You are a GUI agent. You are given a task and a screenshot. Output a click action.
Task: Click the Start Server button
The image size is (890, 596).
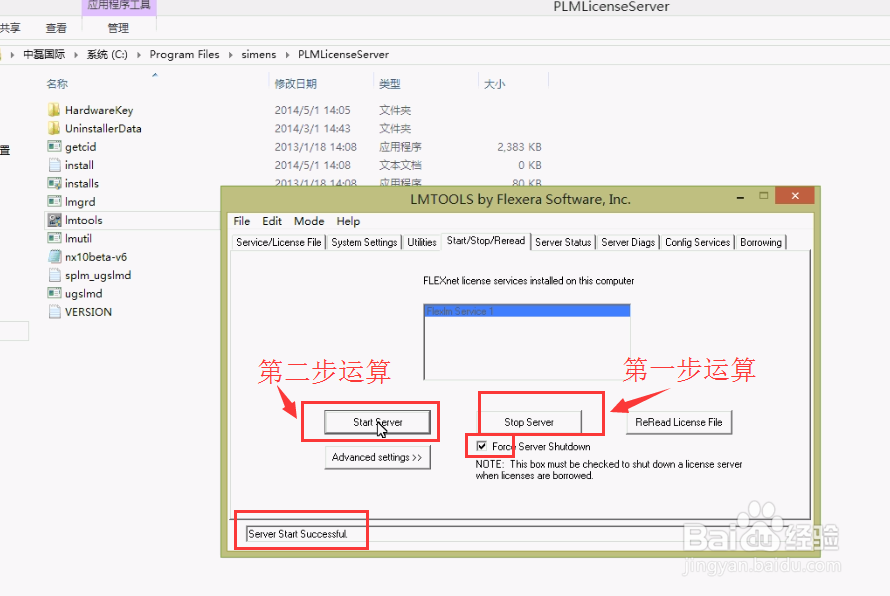(x=377, y=422)
